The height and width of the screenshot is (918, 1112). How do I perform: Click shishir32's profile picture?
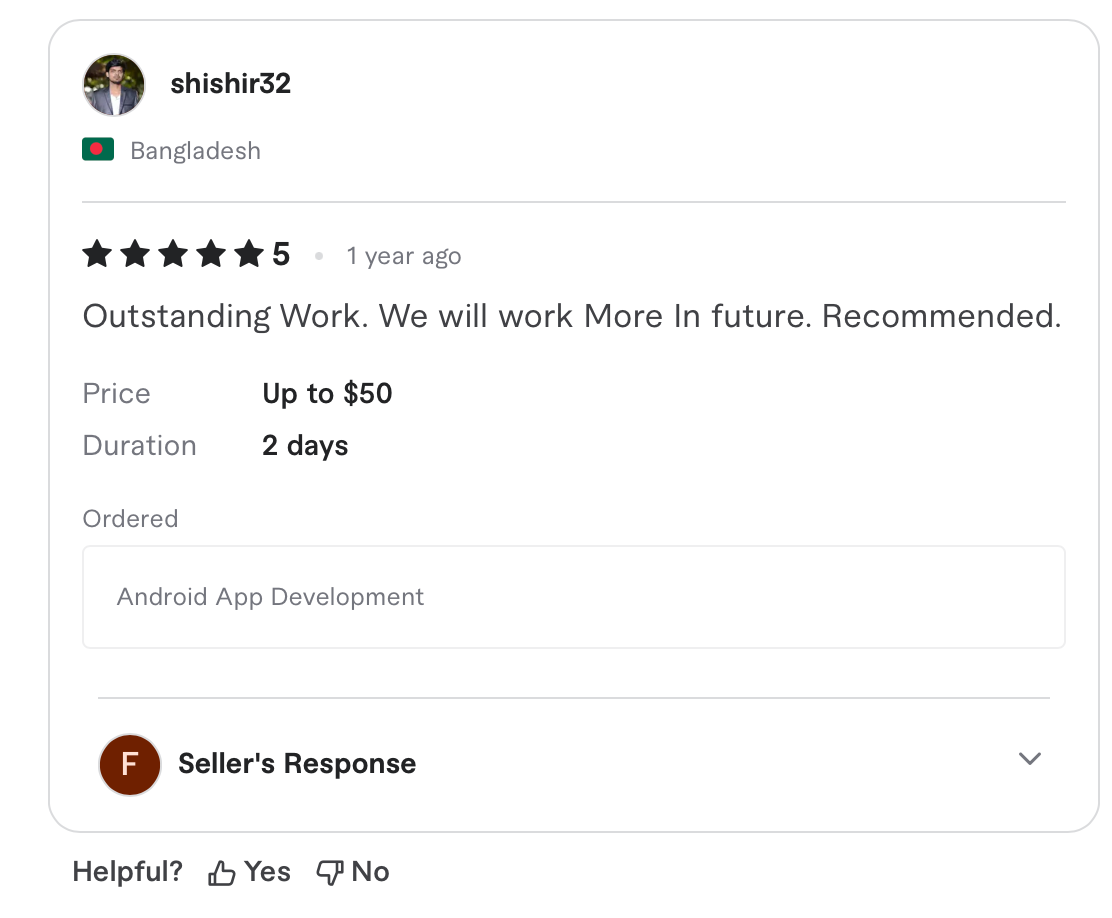pos(113,84)
